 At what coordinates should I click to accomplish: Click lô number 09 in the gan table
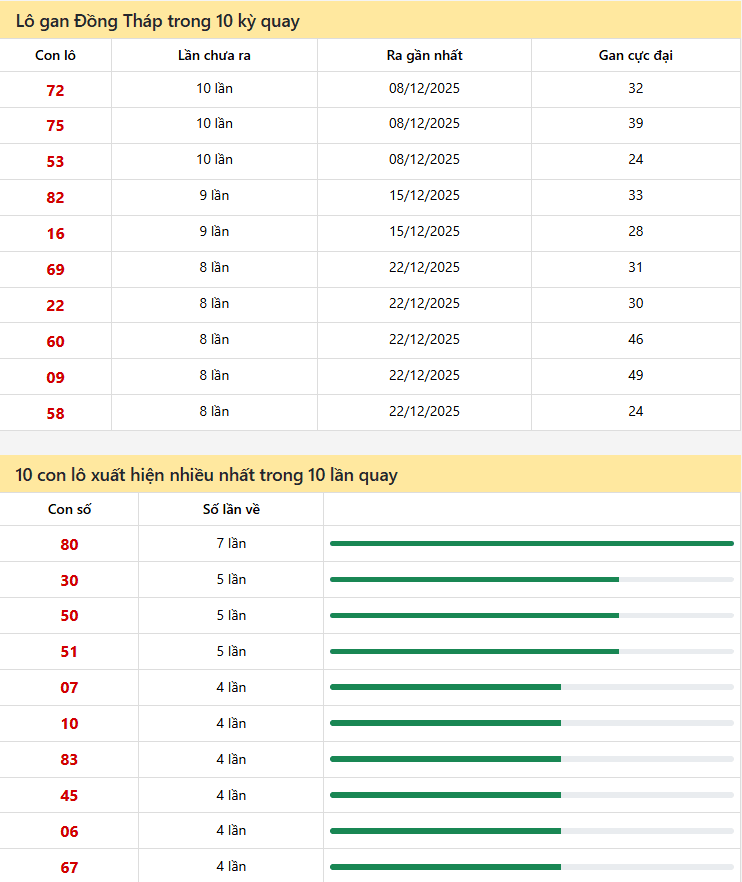[55, 377]
